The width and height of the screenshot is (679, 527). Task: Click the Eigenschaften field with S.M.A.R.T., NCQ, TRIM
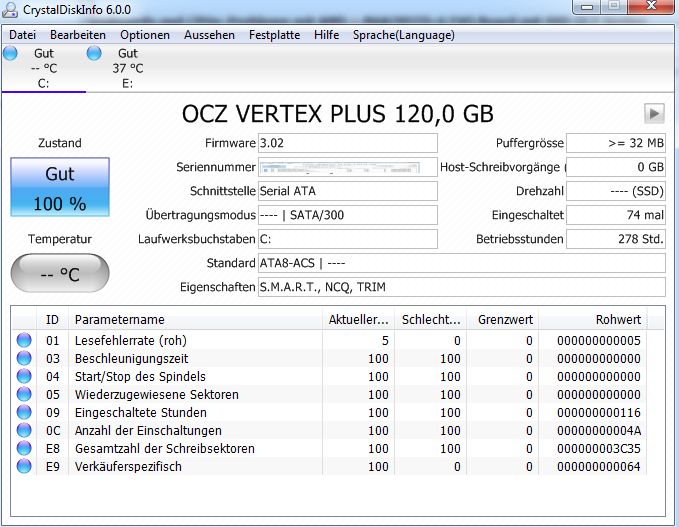point(462,287)
